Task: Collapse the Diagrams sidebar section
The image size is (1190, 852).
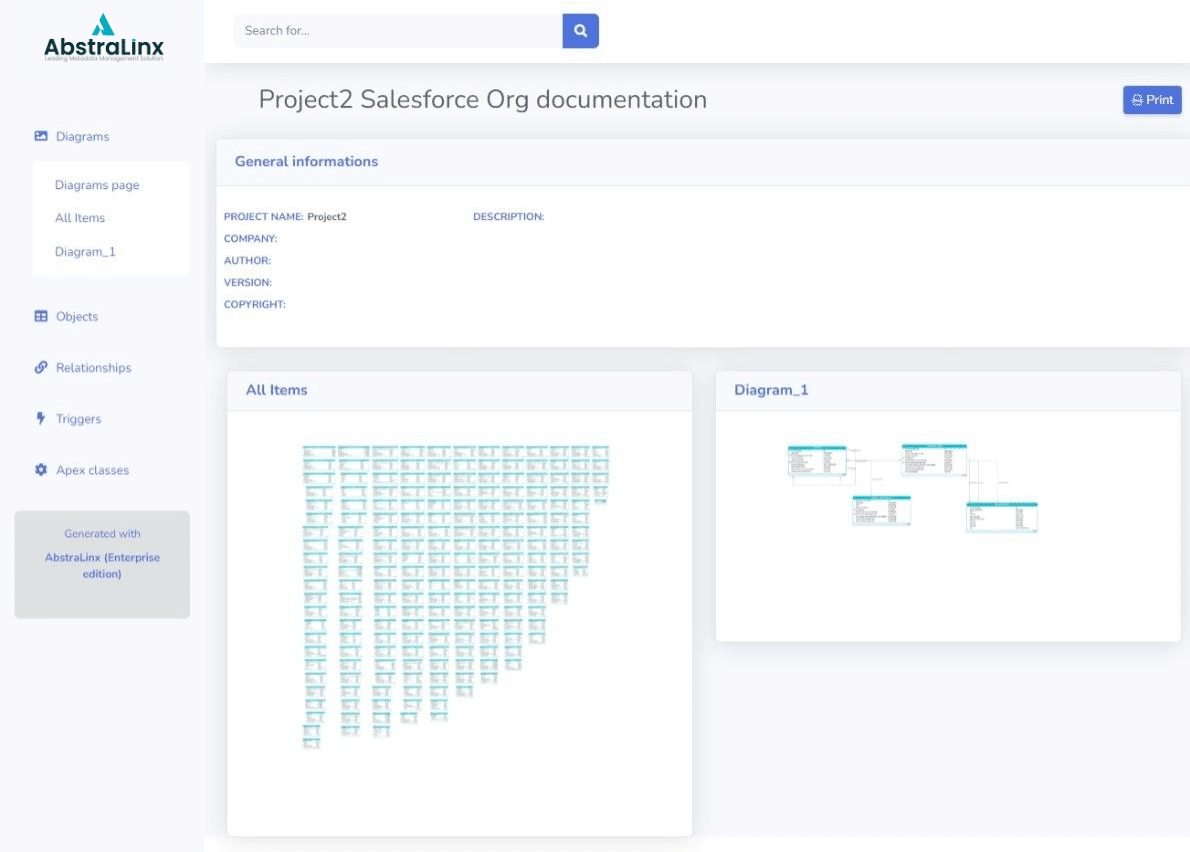Action: coord(83,137)
